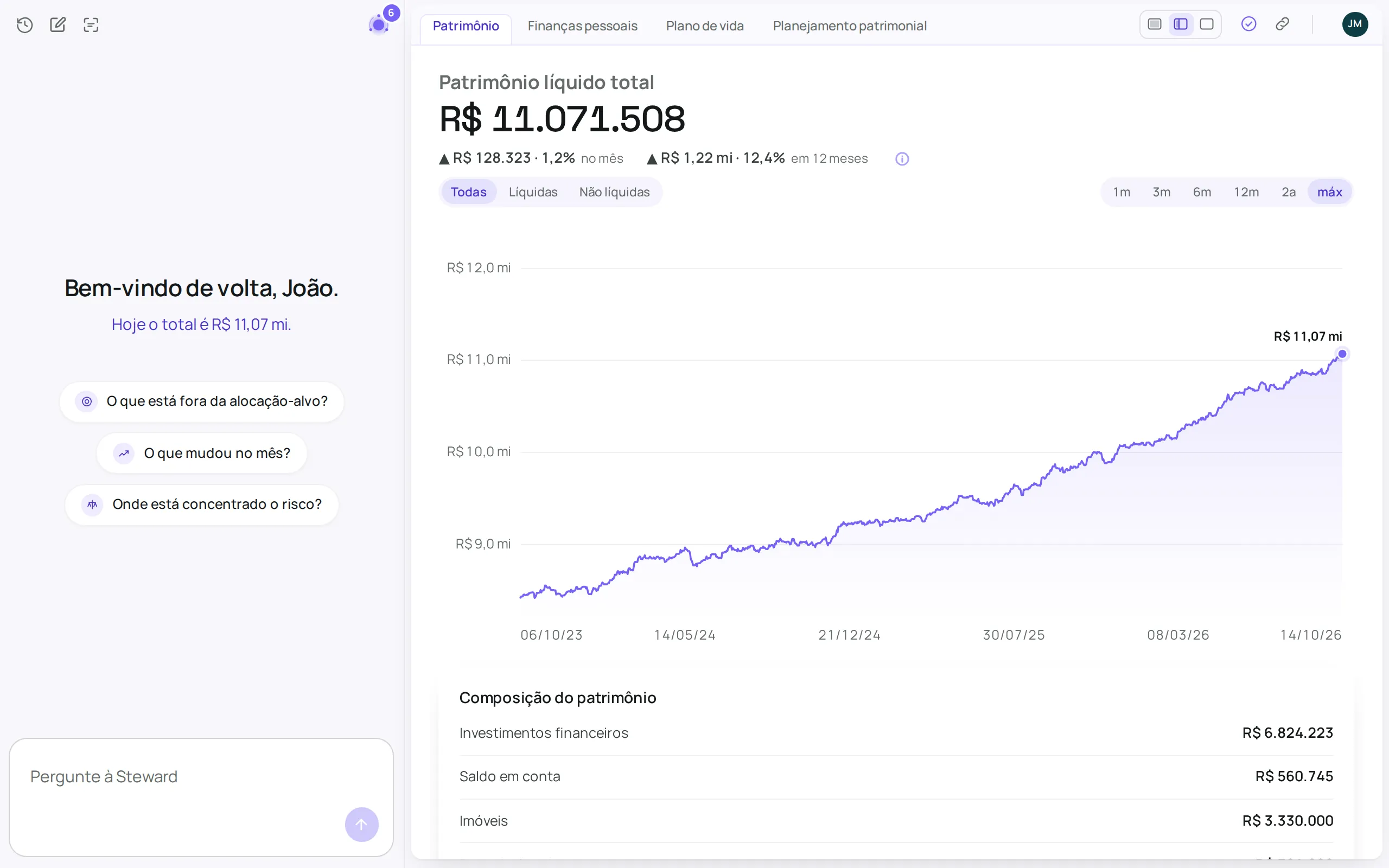The image size is (1389, 868).
Task: Click the Hoje o total é R$ 11,07 mi link
Action: coord(201,325)
